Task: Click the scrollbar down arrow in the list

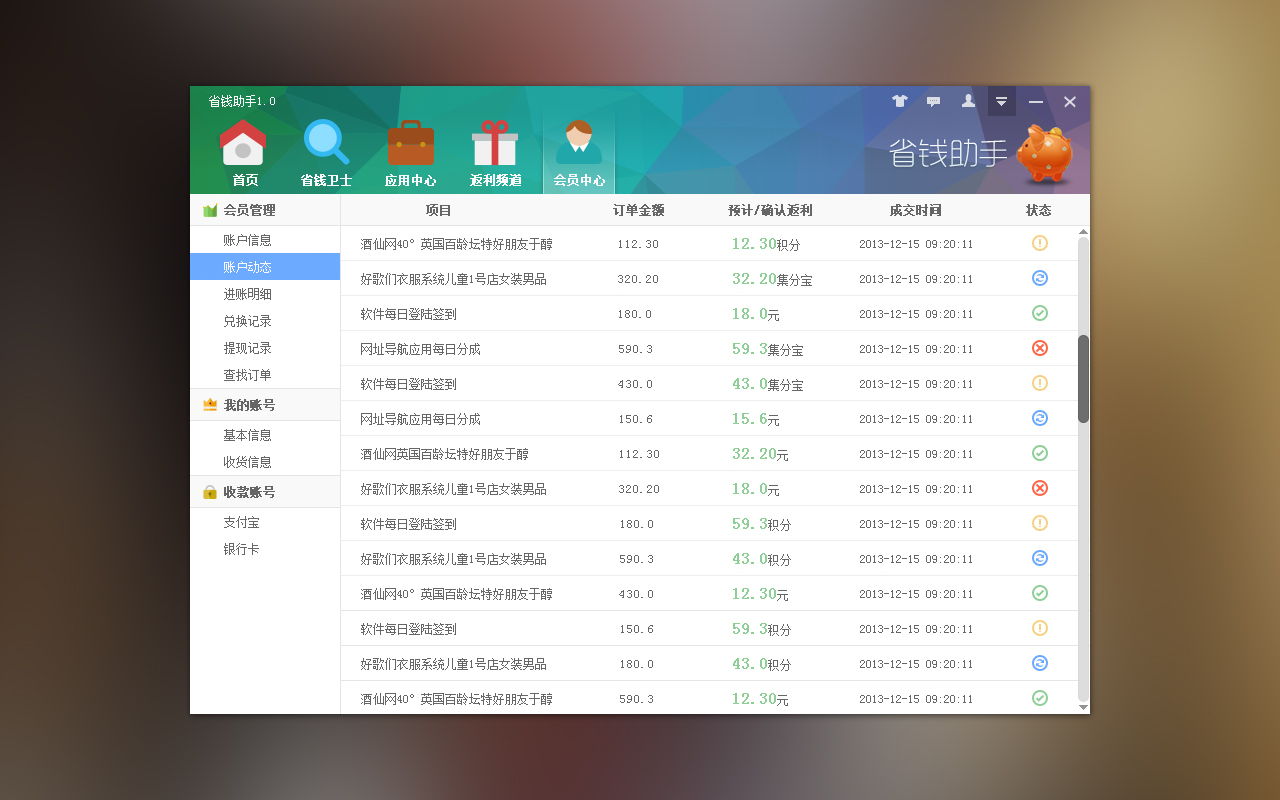Action: [x=1083, y=707]
